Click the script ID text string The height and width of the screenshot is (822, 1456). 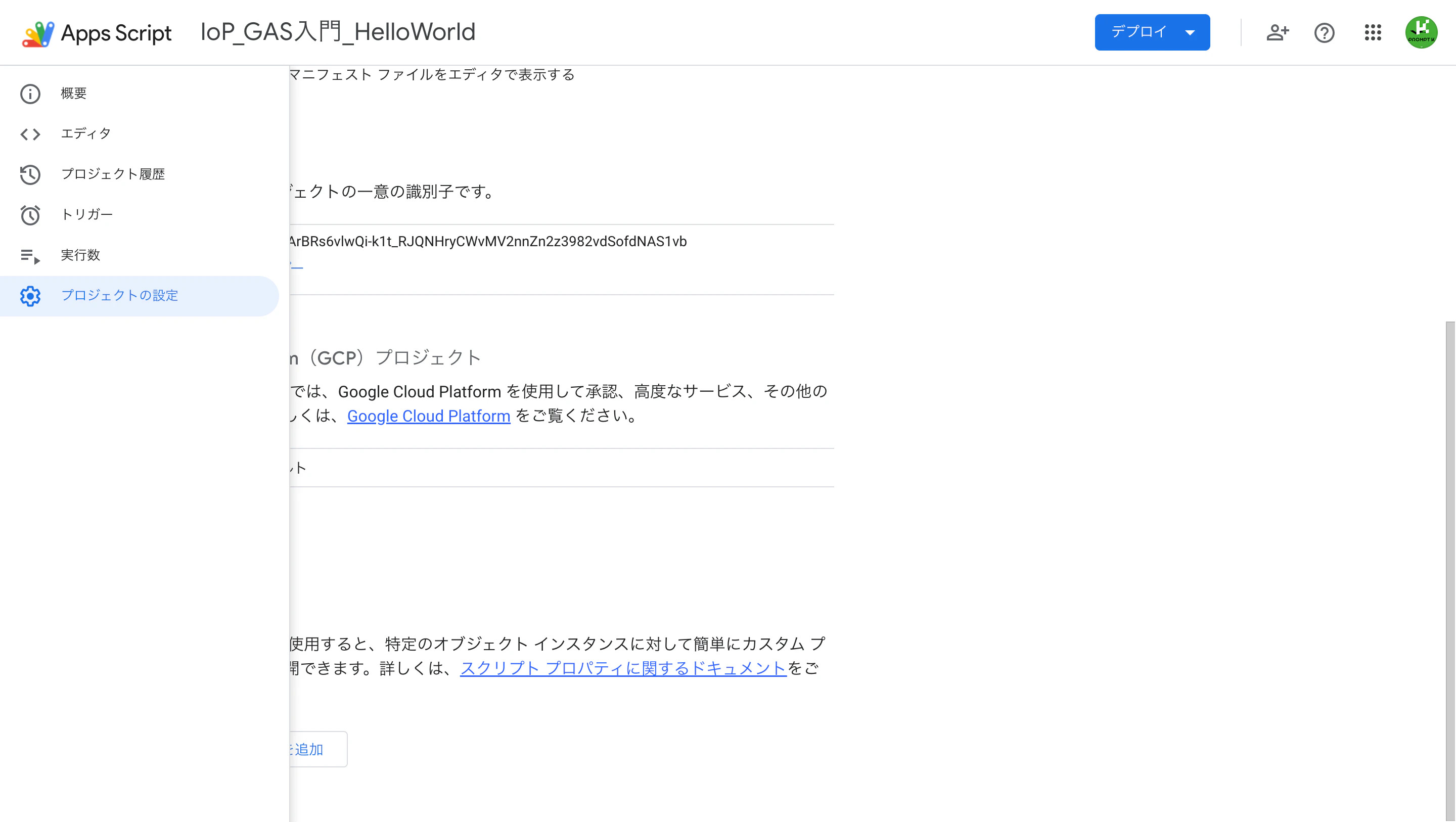(x=488, y=242)
